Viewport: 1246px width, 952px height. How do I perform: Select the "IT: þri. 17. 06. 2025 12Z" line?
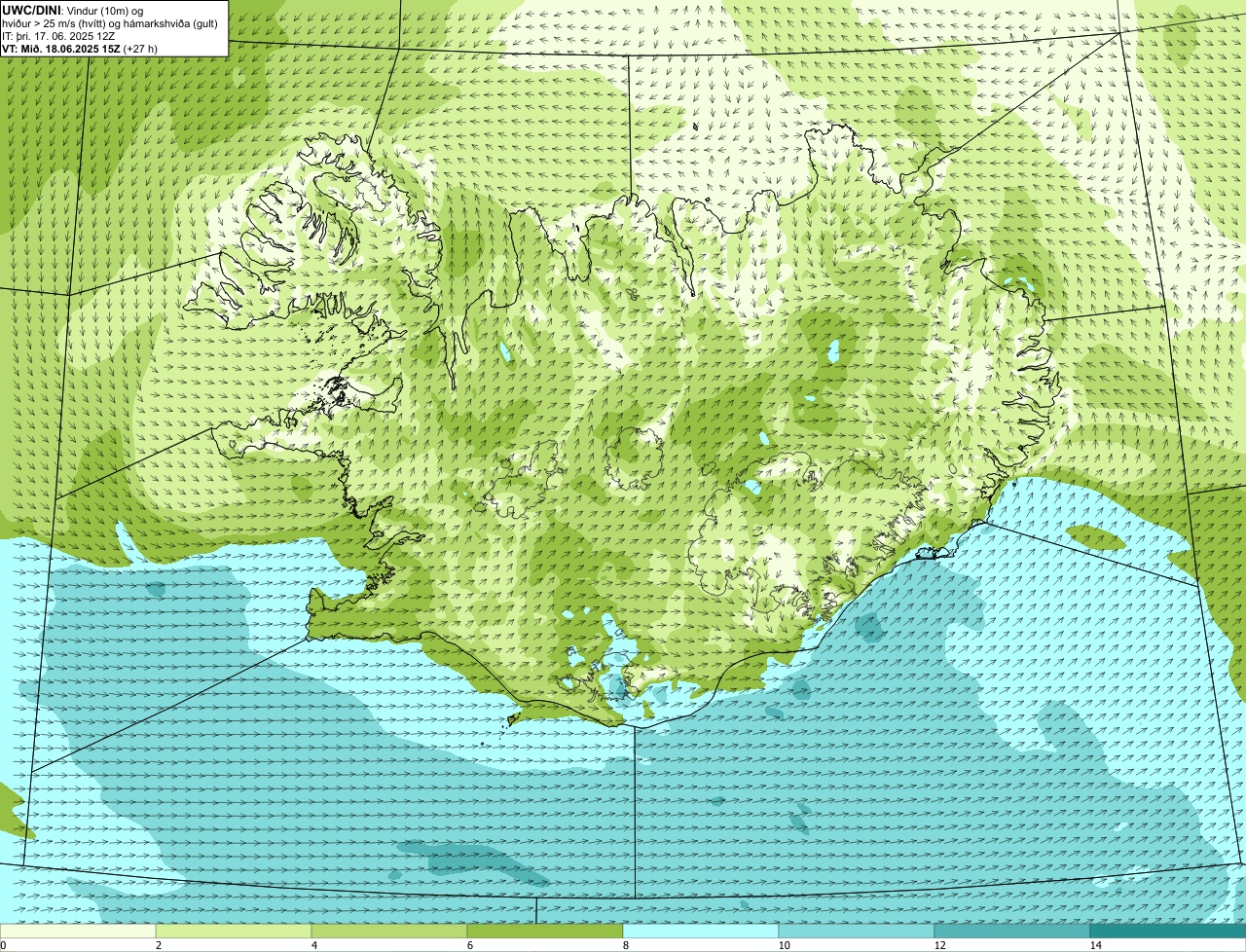pyautogui.click(x=58, y=36)
